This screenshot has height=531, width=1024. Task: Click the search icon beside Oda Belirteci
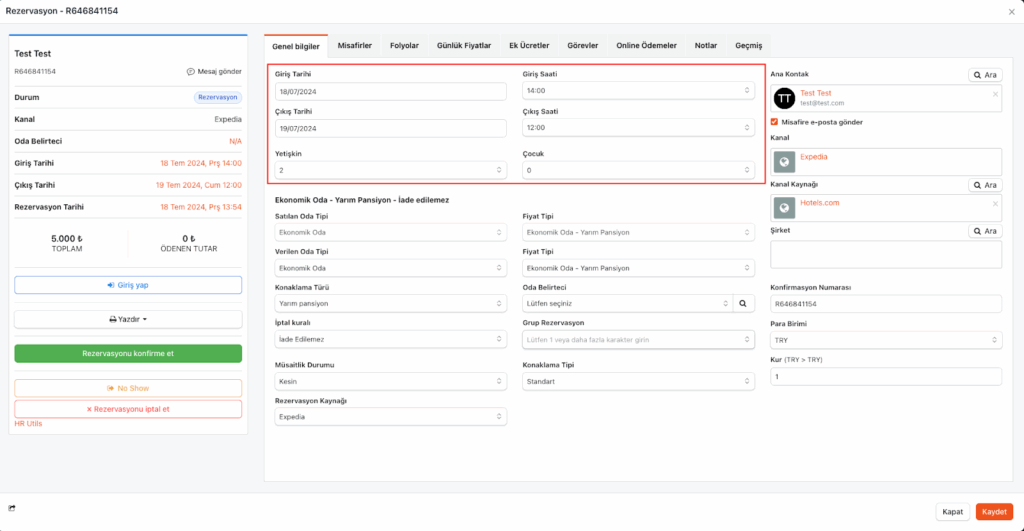point(744,302)
